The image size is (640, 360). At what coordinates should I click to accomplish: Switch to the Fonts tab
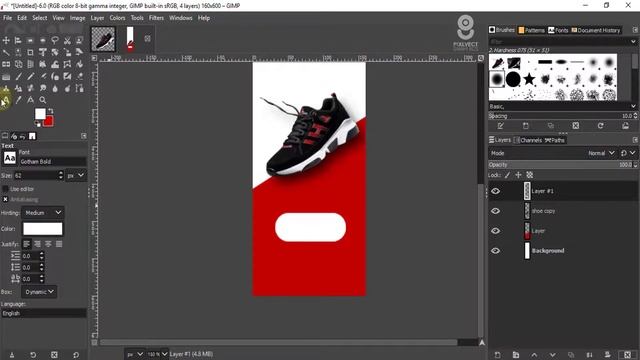[x=558, y=30]
